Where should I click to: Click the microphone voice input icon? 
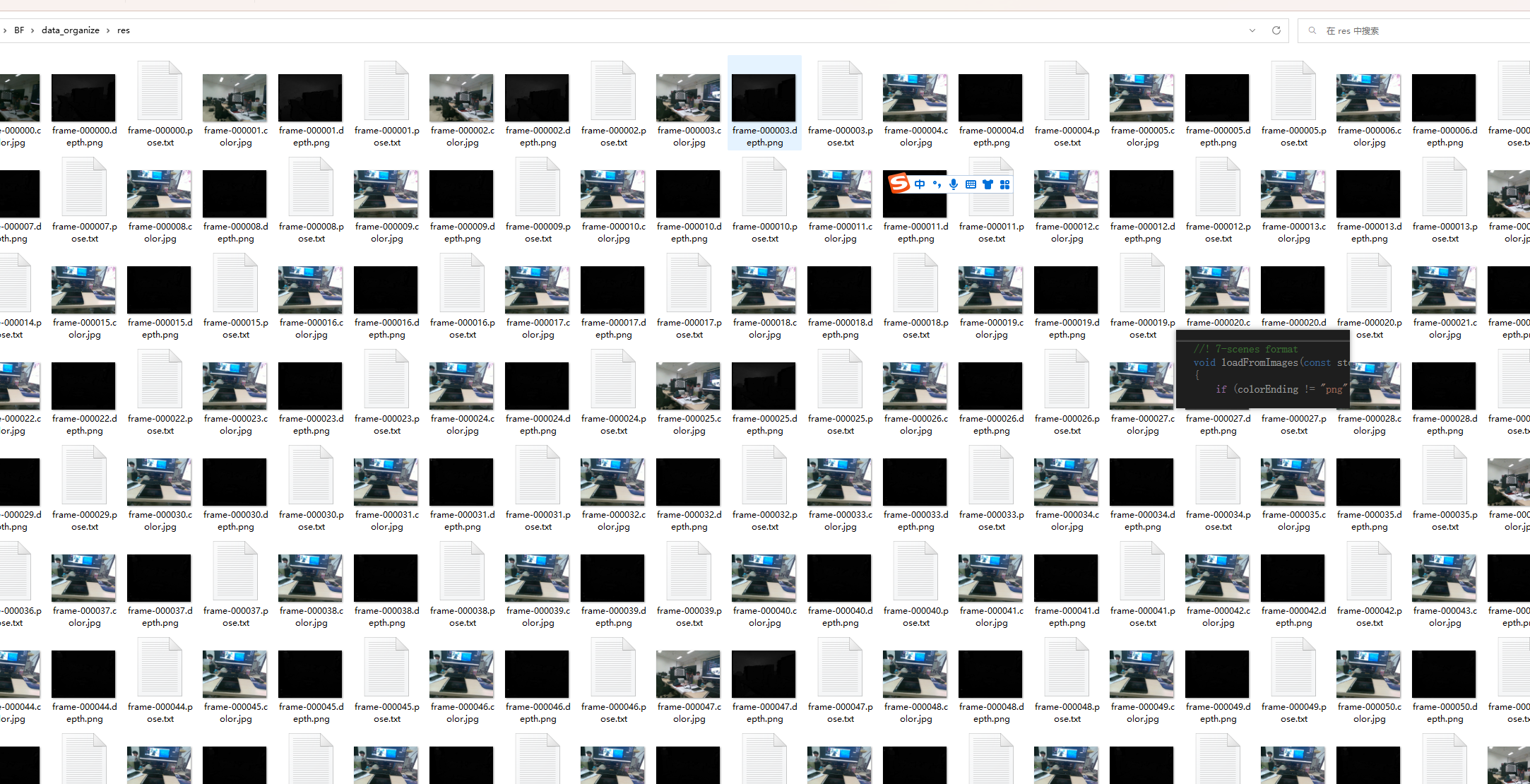point(954,184)
